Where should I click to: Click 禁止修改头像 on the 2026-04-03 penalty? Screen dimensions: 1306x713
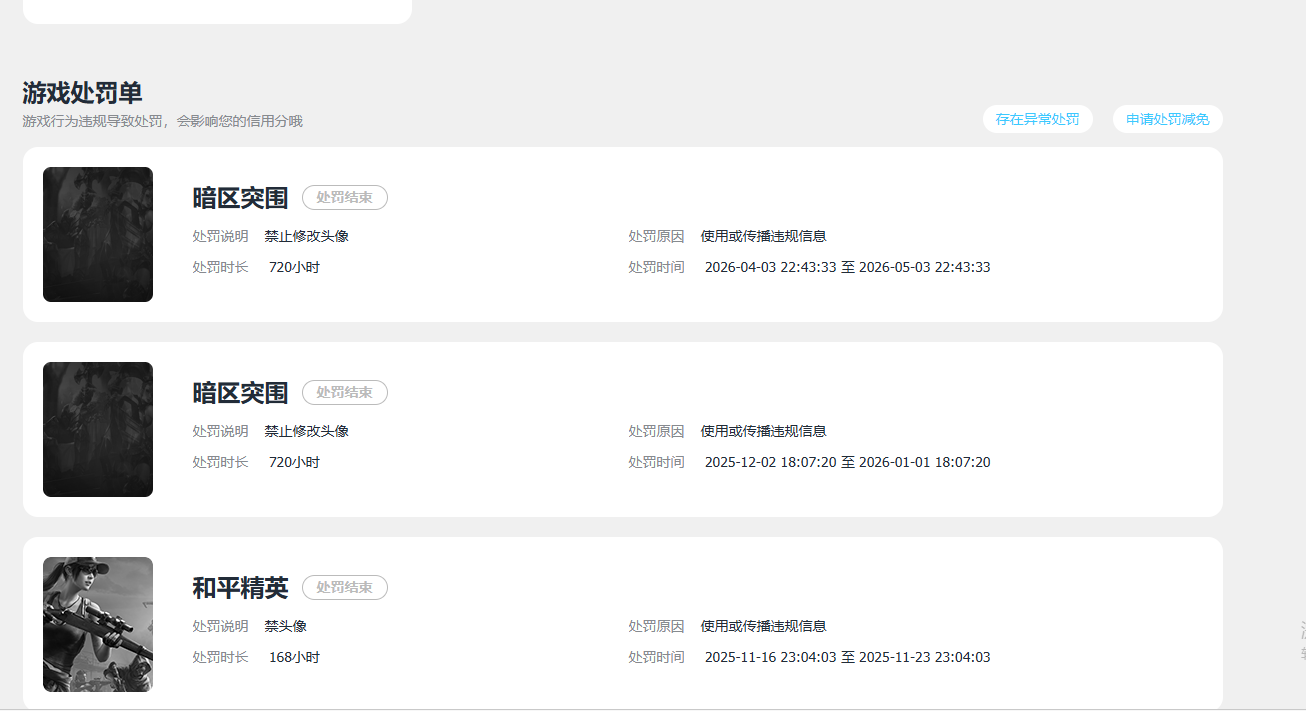[x=307, y=236]
